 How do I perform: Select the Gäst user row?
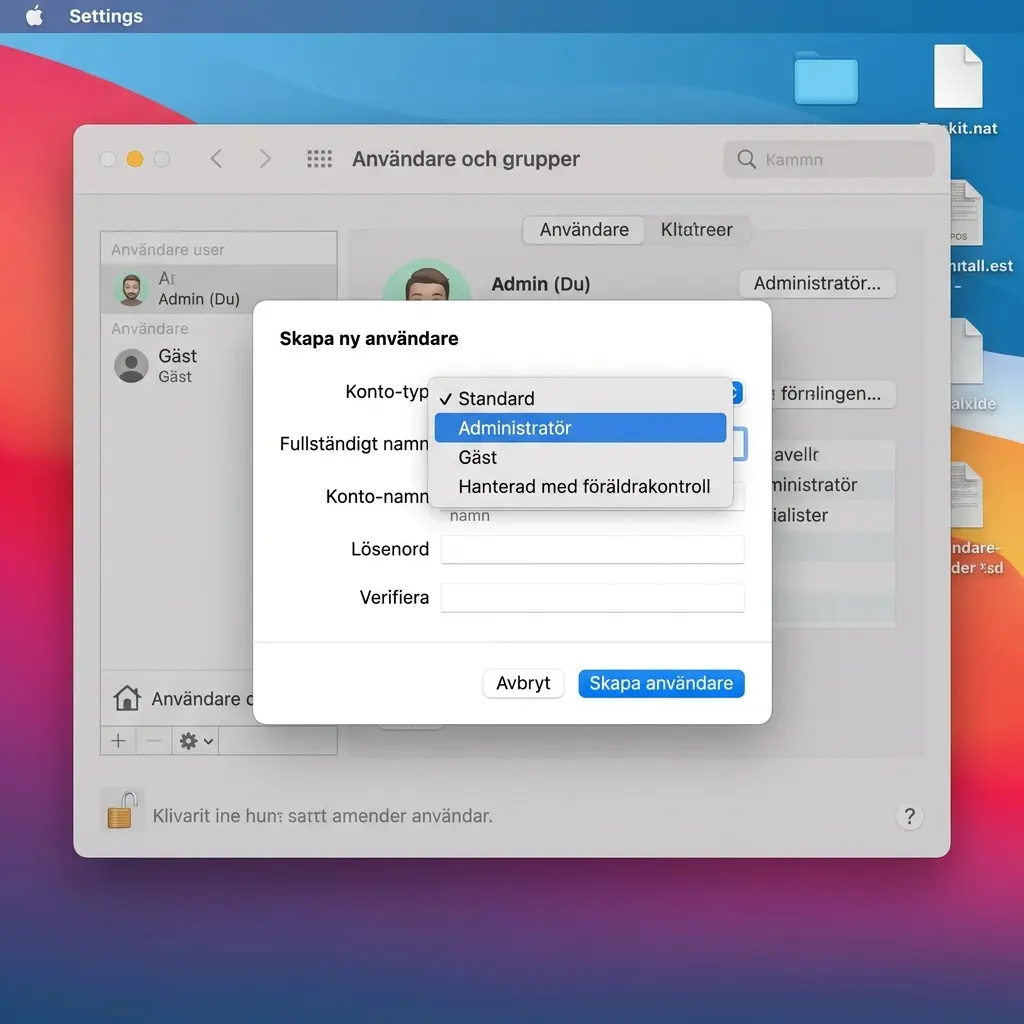(x=176, y=366)
